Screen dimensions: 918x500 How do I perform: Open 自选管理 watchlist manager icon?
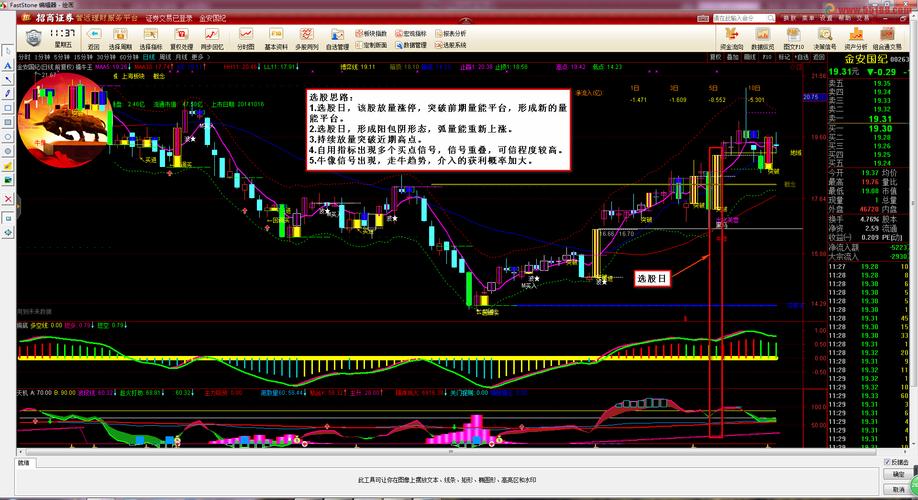[x=337, y=35]
